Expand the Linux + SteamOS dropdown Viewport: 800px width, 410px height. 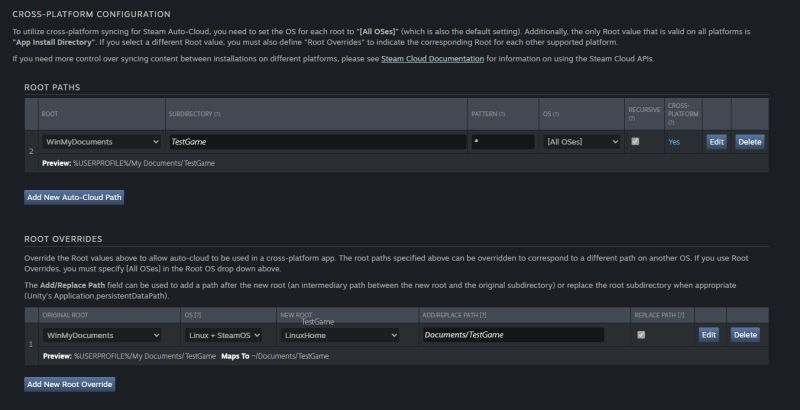pos(223,335)
